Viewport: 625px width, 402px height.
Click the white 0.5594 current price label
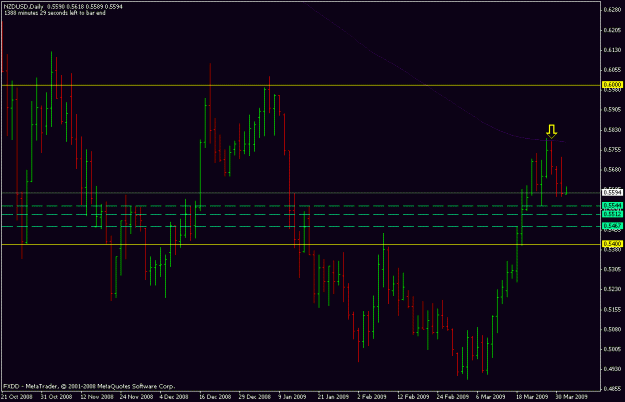[613, 193]
